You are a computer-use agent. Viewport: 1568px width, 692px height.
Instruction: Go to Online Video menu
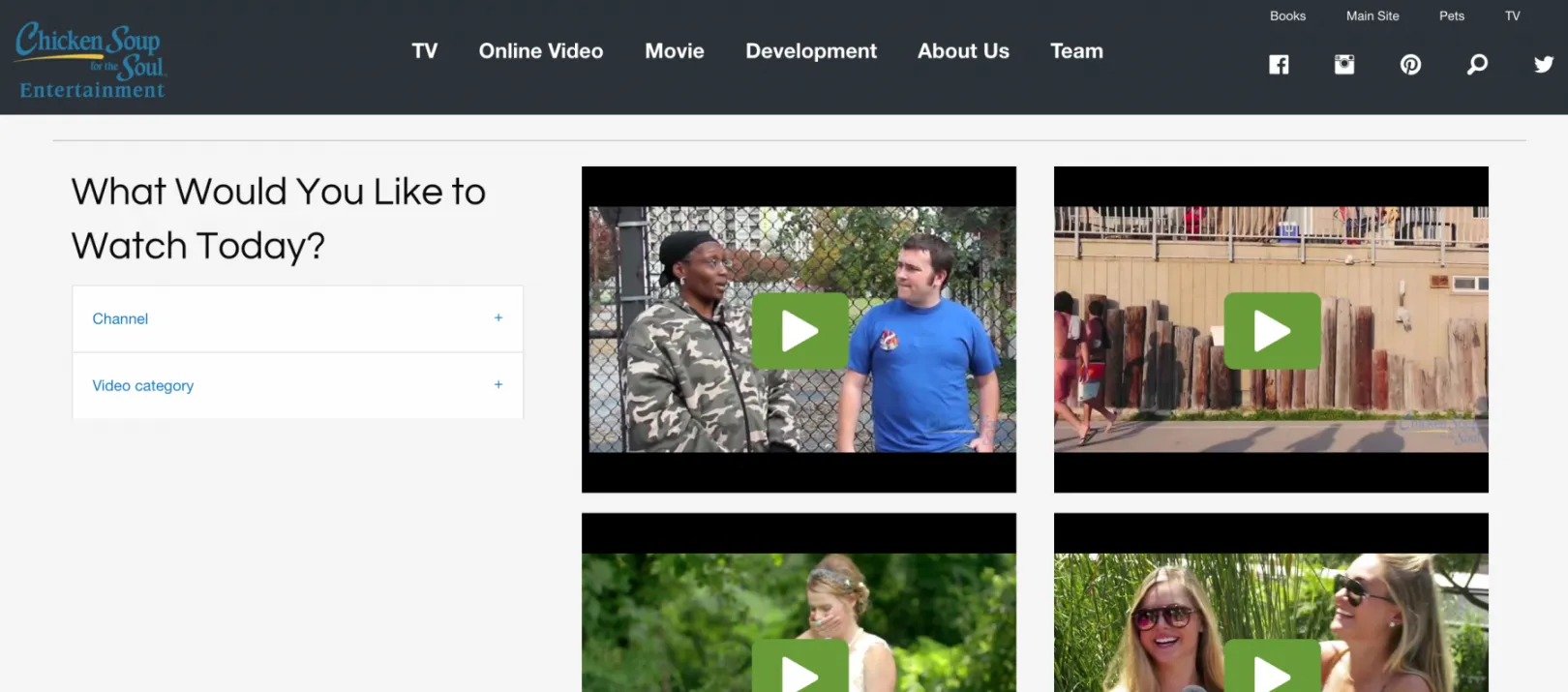[541, 51]
